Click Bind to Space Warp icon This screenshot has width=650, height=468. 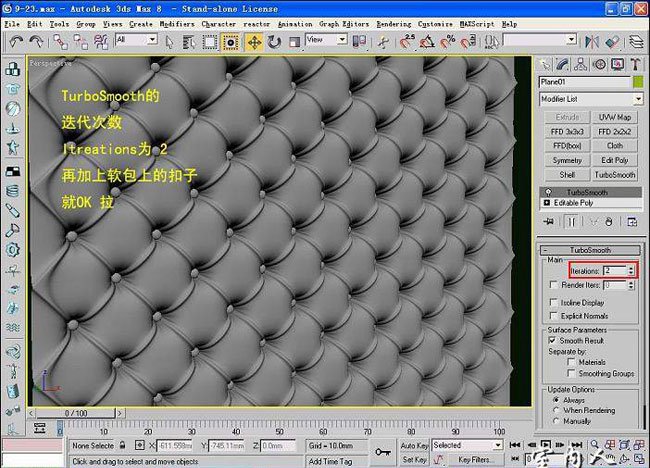pyautogui.click(x=101, y=42)
